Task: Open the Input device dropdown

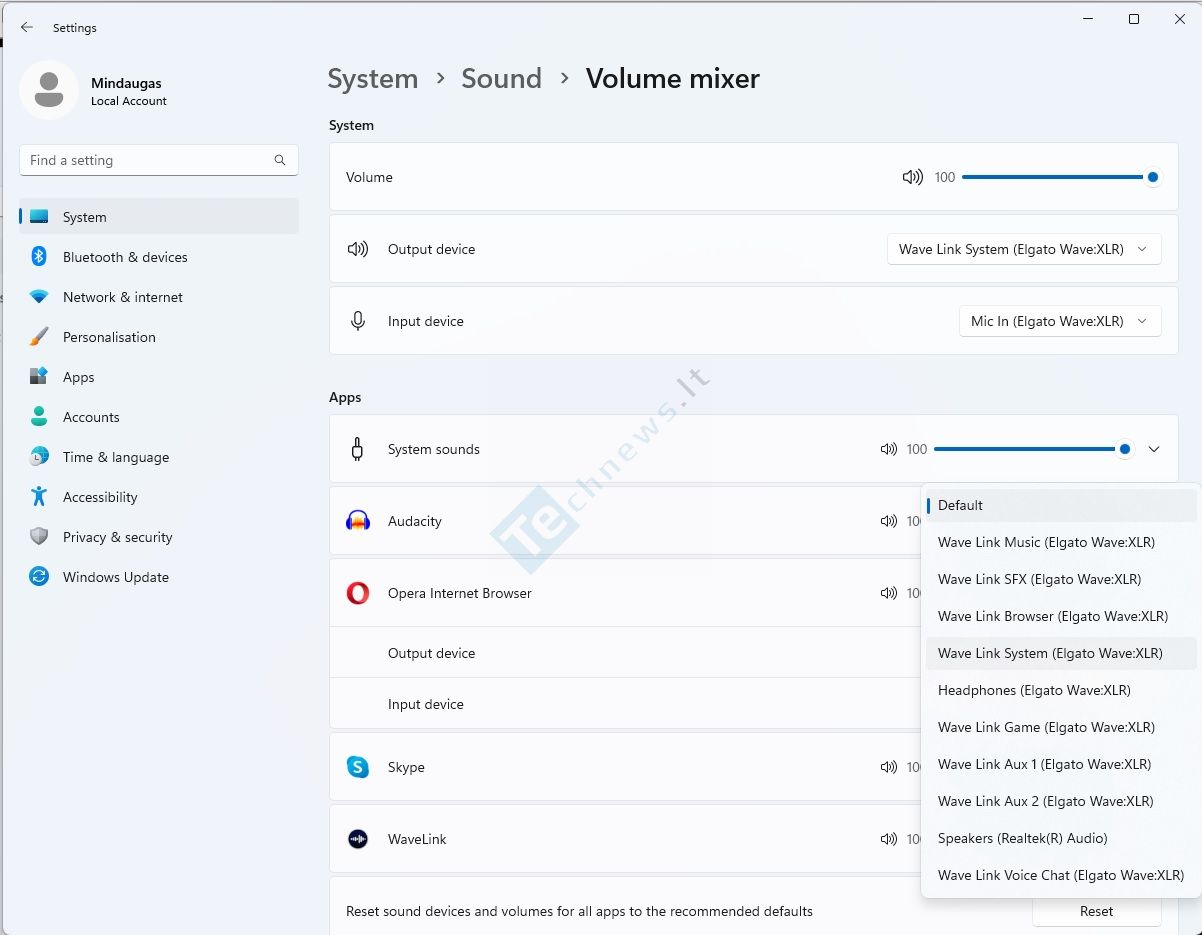Action: tap(1060, 321)
